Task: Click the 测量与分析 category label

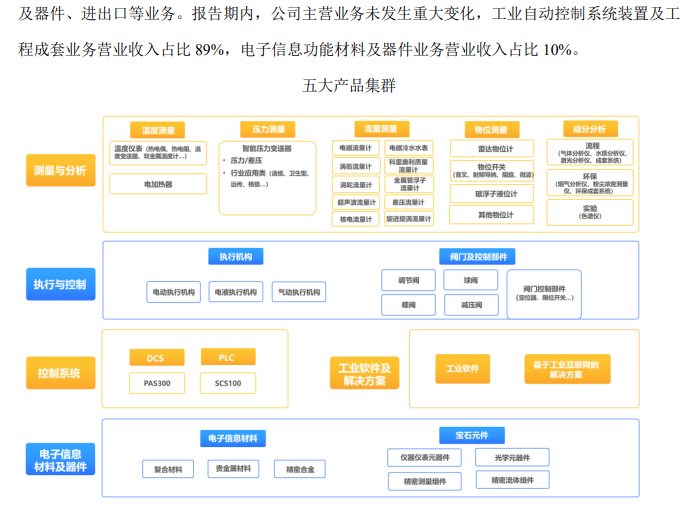Action: 60,170
